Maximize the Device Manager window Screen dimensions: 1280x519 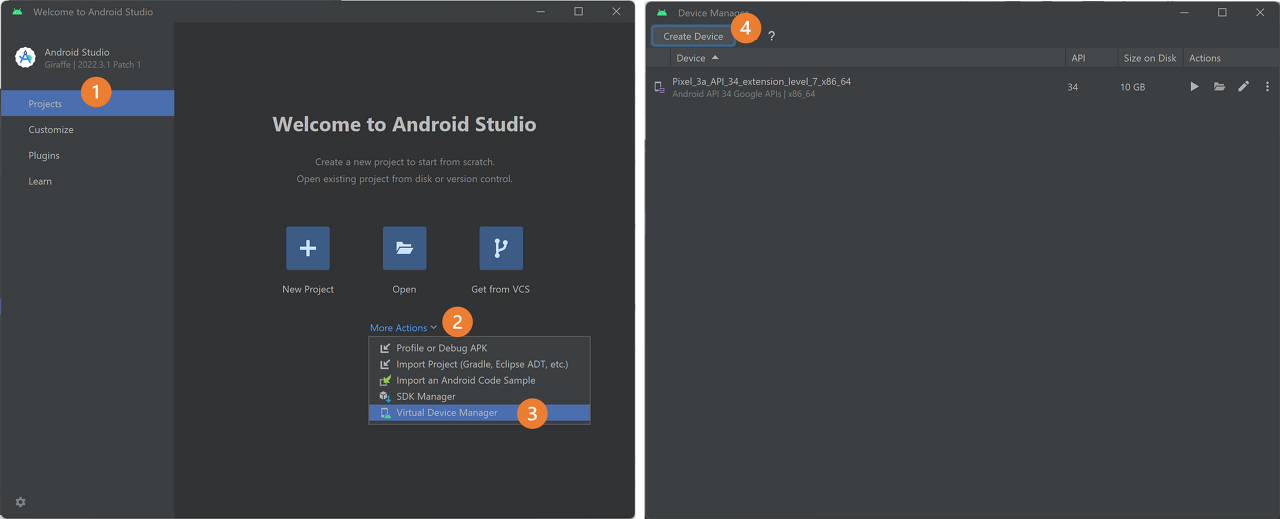(1222, 12)
